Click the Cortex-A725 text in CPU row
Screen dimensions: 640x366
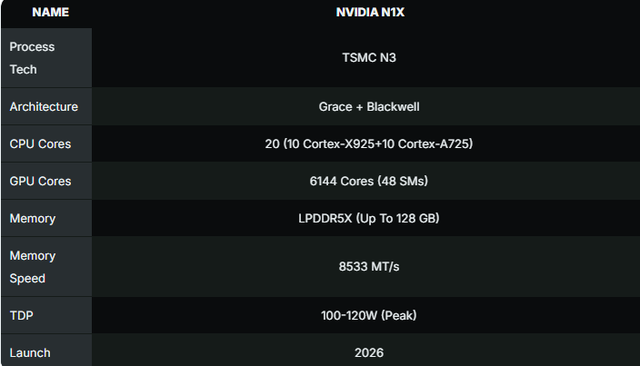pos(434,144)
